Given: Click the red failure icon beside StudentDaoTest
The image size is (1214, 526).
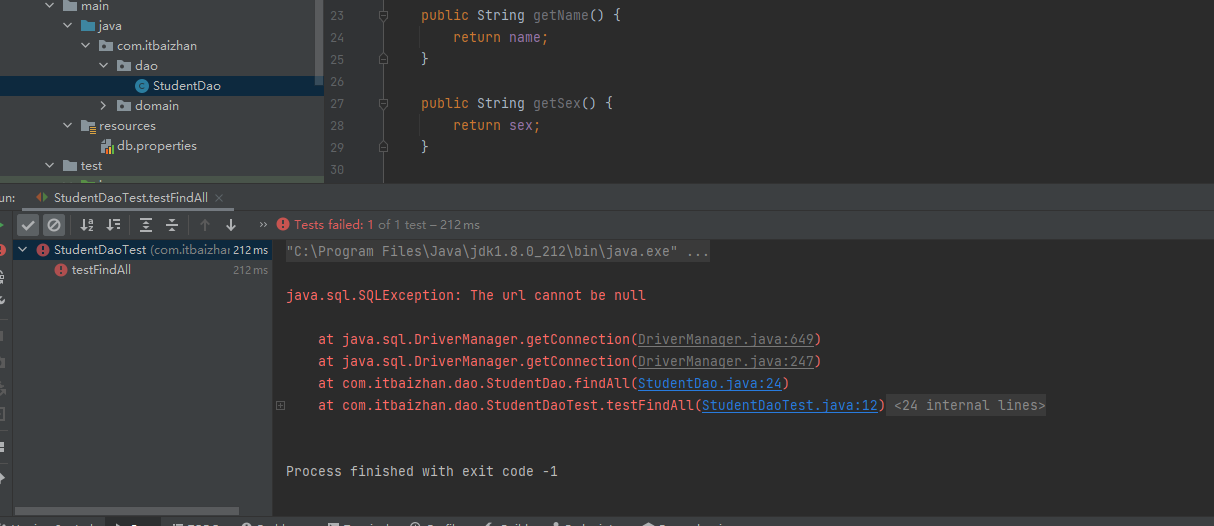Looking at the screenshot, I should tap(43, 250).
